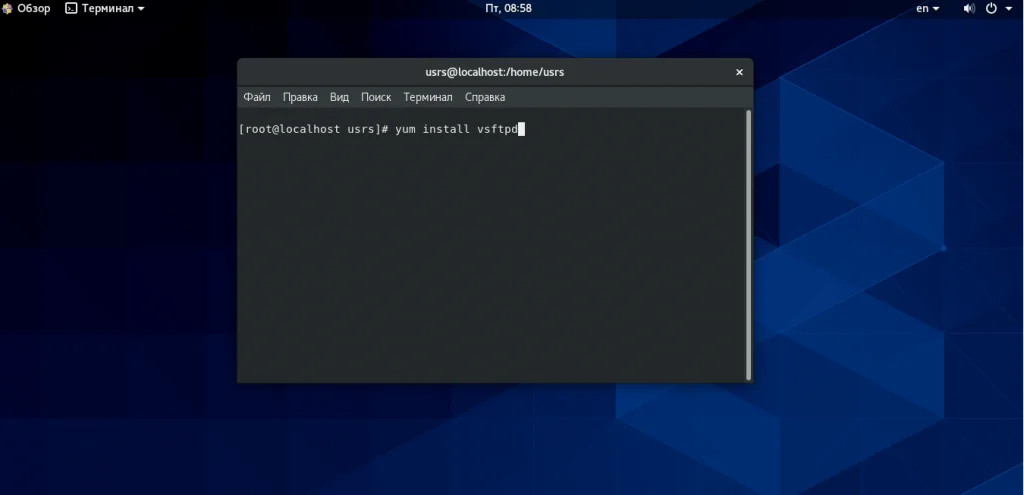
Task: Click the [root@localhost usrs]# prompt
Action: click(313, 129)
